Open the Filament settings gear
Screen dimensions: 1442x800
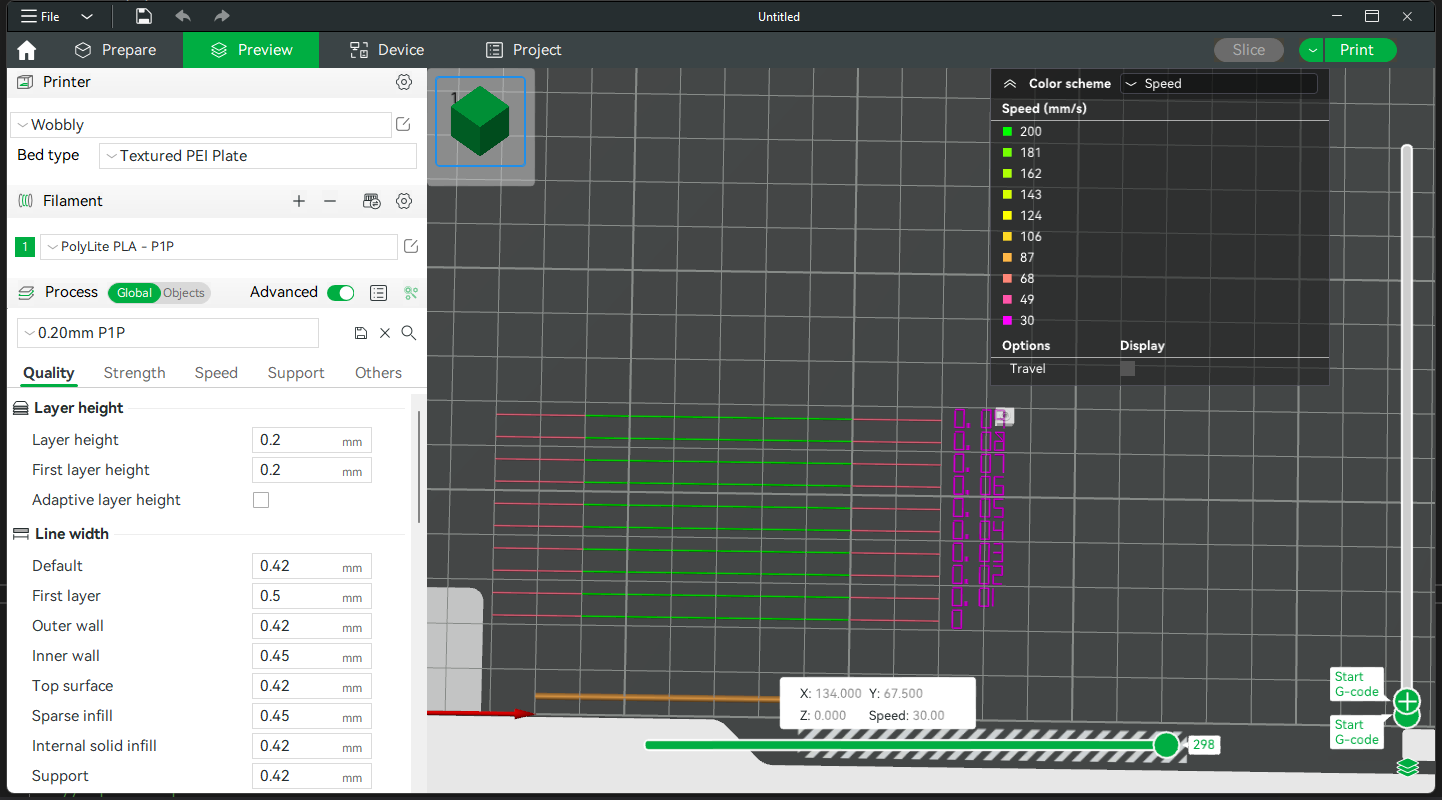click(403, 201)
